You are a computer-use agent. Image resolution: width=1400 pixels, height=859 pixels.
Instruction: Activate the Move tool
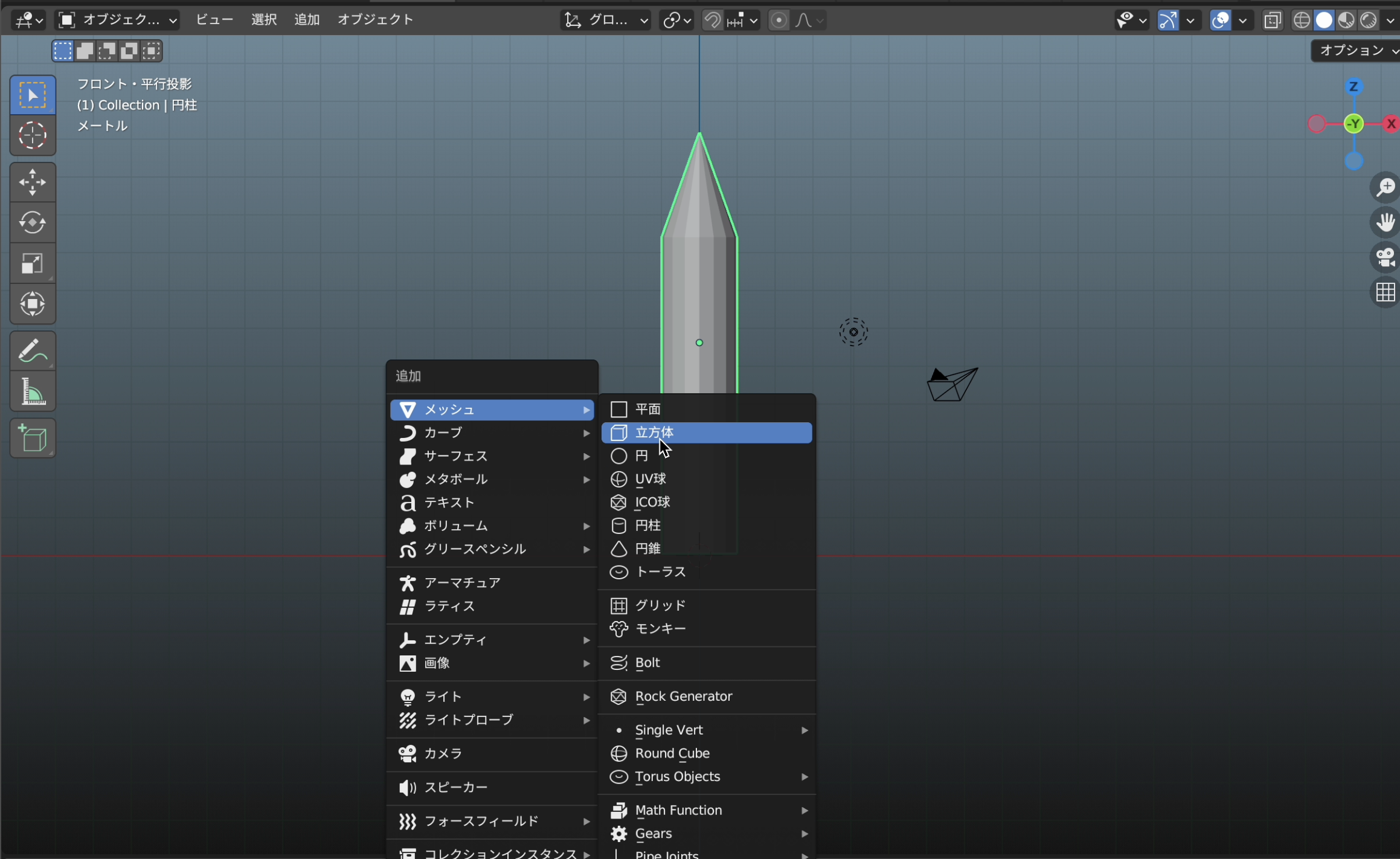pyautogui.click(x=33, y=182)
